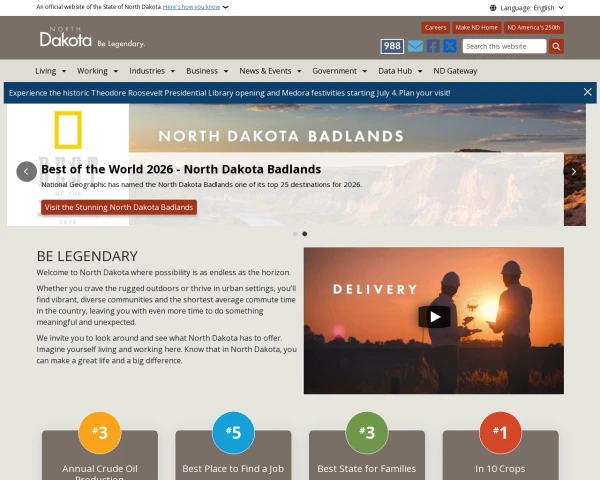The width and height of the screenshot is (600, 480).
Task: Open the Facebook icon in header
Action: click(x=433, y=46)
